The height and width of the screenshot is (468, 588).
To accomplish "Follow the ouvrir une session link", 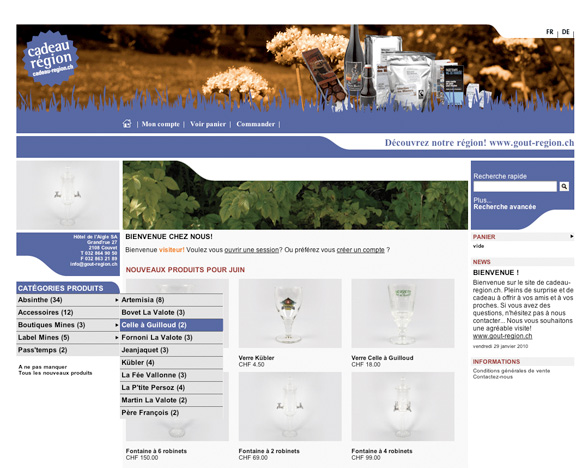I will 251,250.
